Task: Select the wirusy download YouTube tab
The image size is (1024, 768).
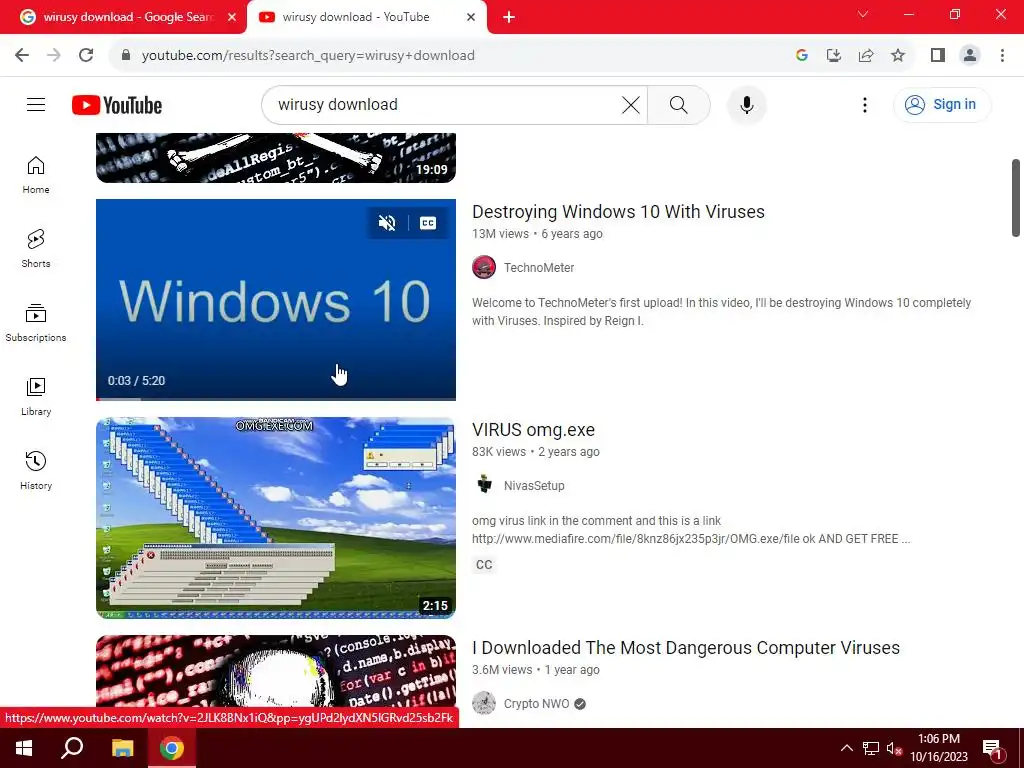Action: pos(356,18)
